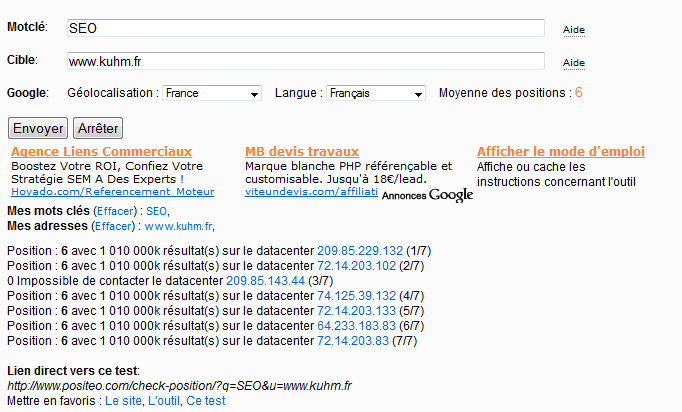Click the Annonces Google label
This screenshot has width=682, height=412.
(427, 195)
